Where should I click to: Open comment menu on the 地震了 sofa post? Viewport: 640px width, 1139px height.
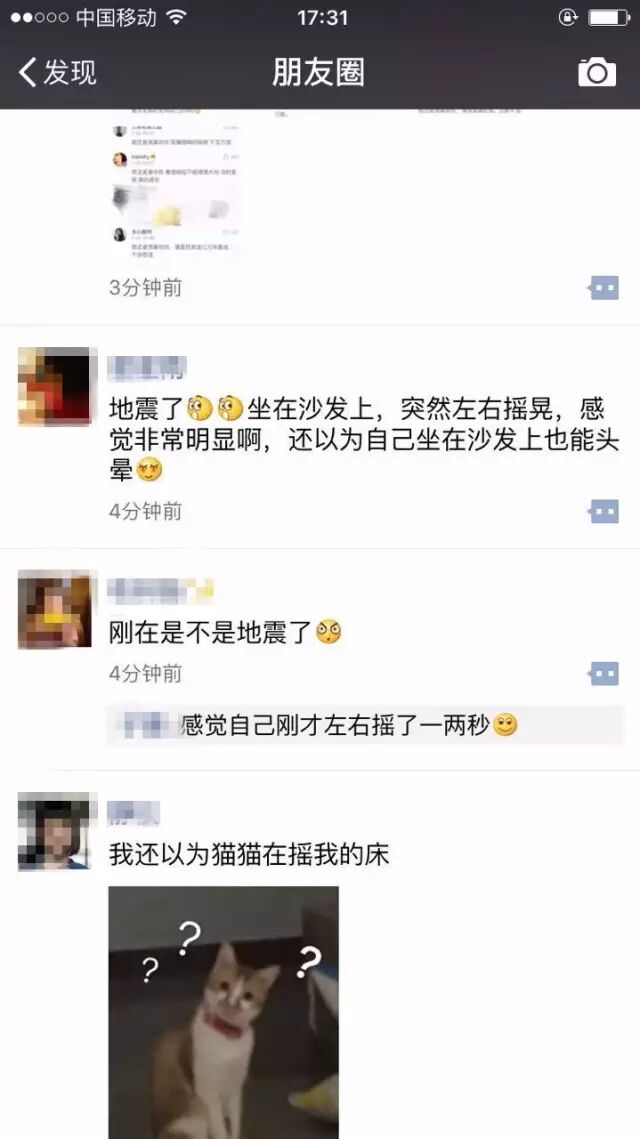[x=603, y=511]
